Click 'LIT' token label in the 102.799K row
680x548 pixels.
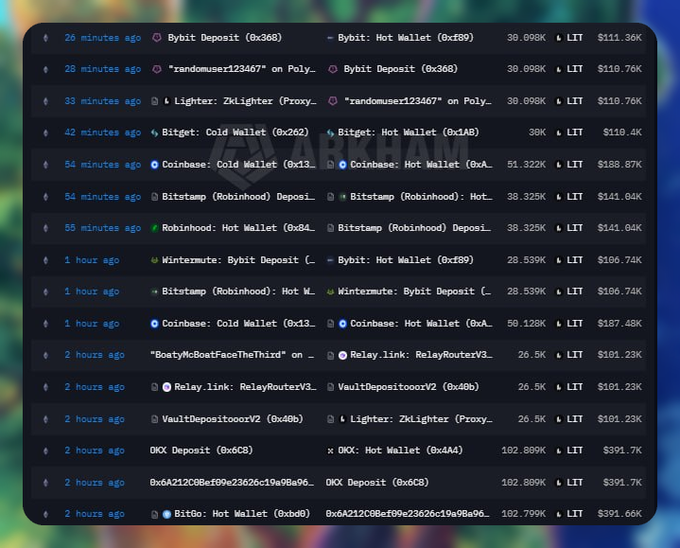575,514
